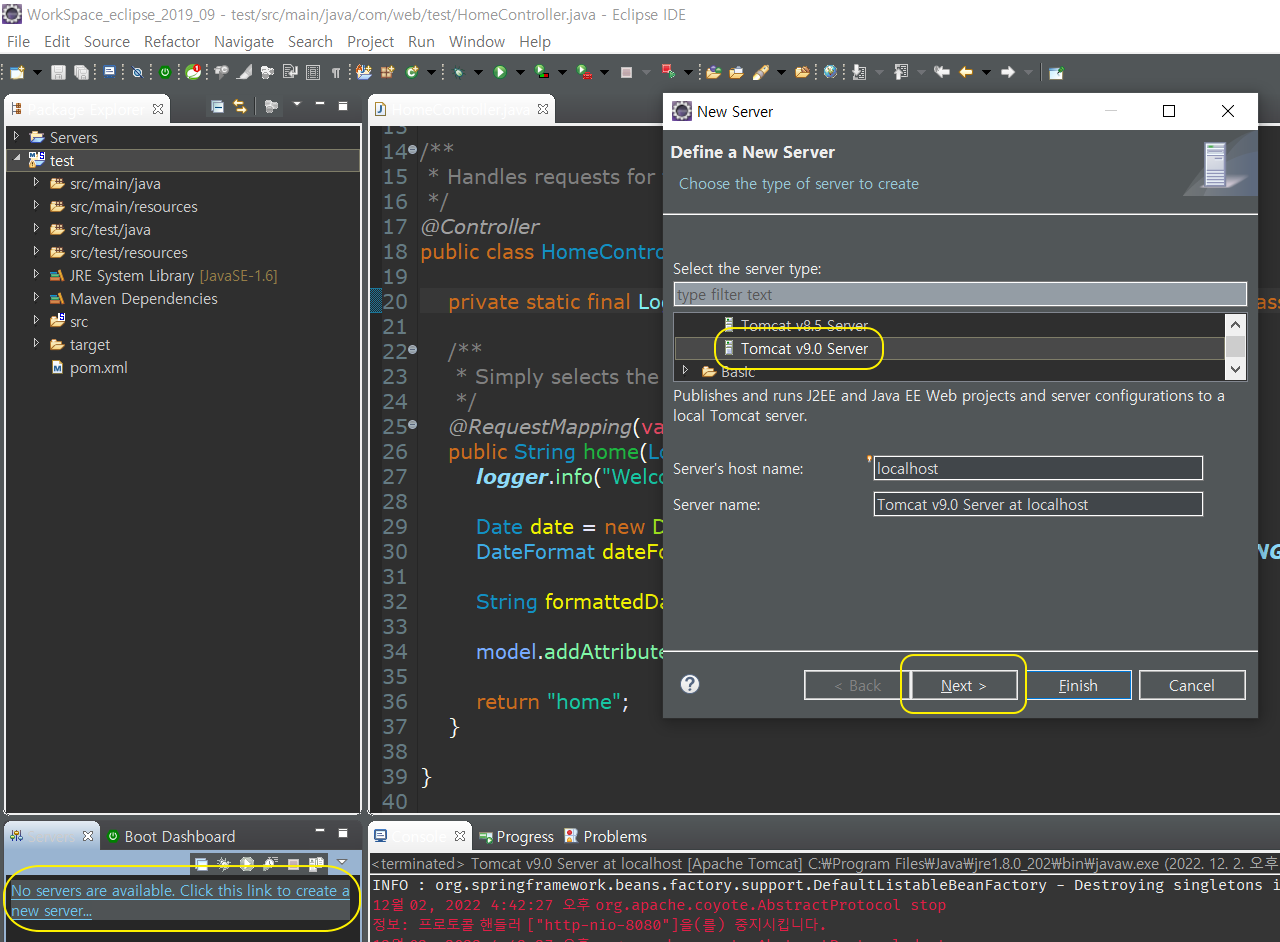Click the server type list scroll down arrow
This screenshot has height=942, width=1280.
tap(1236, 369)
